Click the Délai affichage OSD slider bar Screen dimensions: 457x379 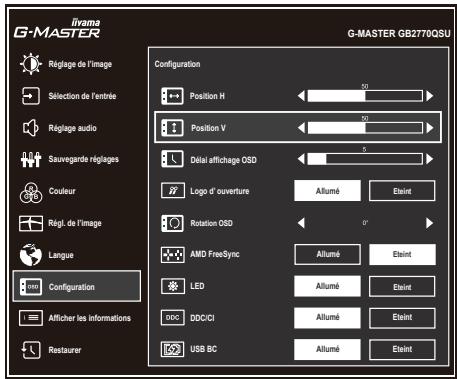365,159
